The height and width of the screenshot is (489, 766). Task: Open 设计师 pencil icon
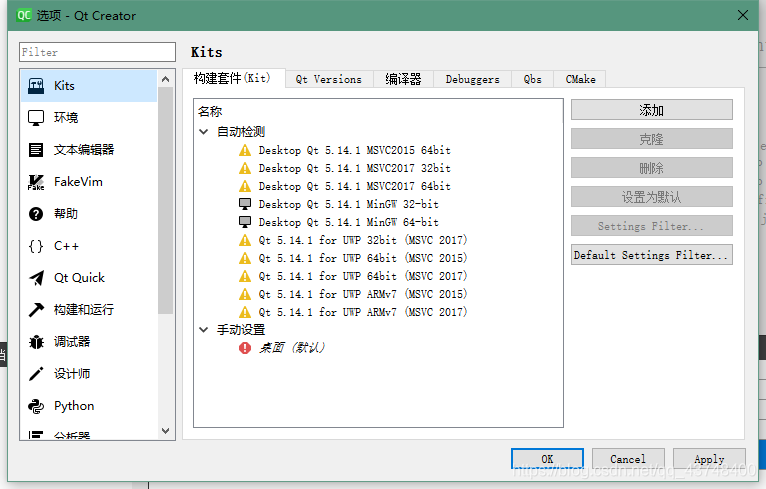coord(36,374)
